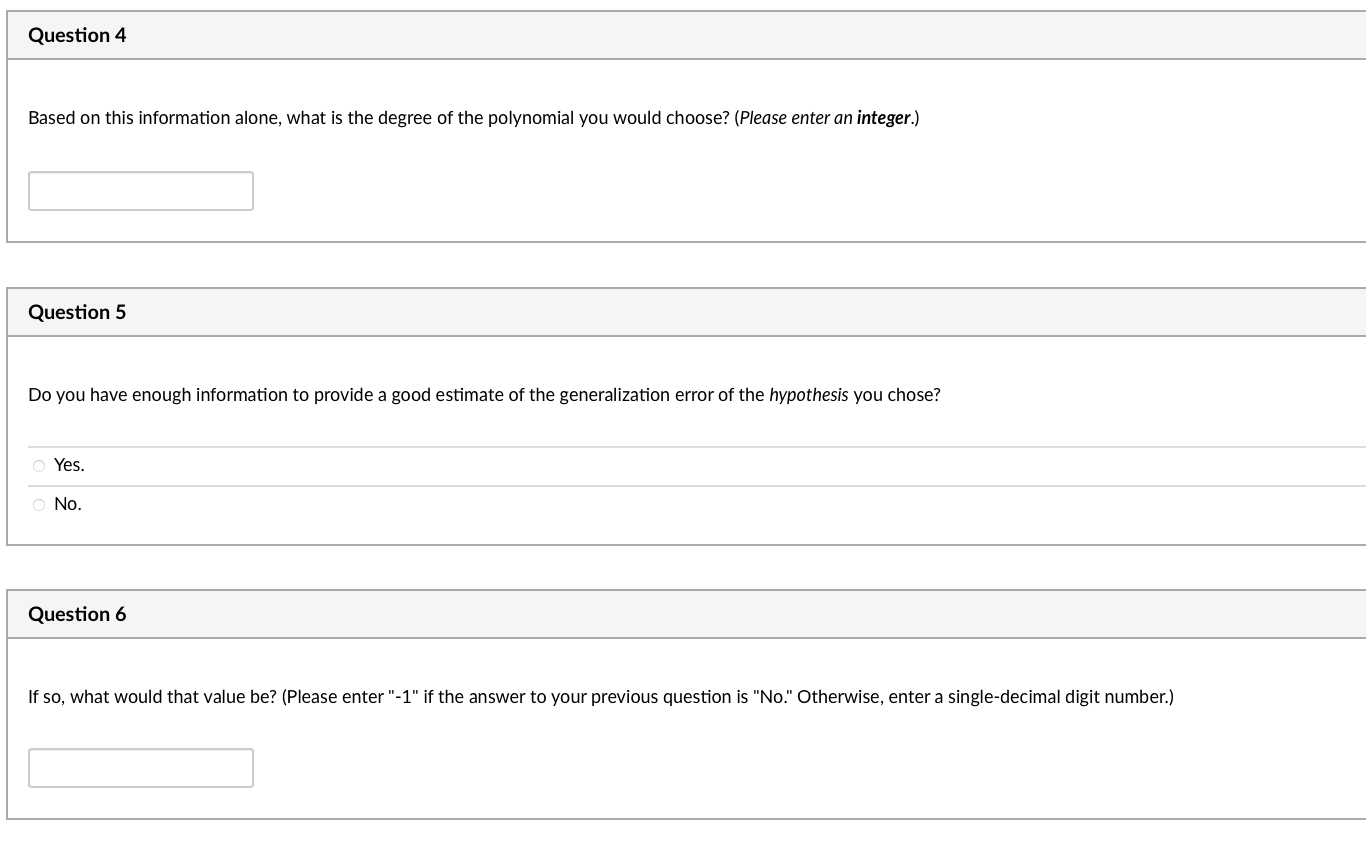The height and width of the screenshot is (864, 1366).
Task: Click the "Yes." option label text
Action: (x=68, y=465)
